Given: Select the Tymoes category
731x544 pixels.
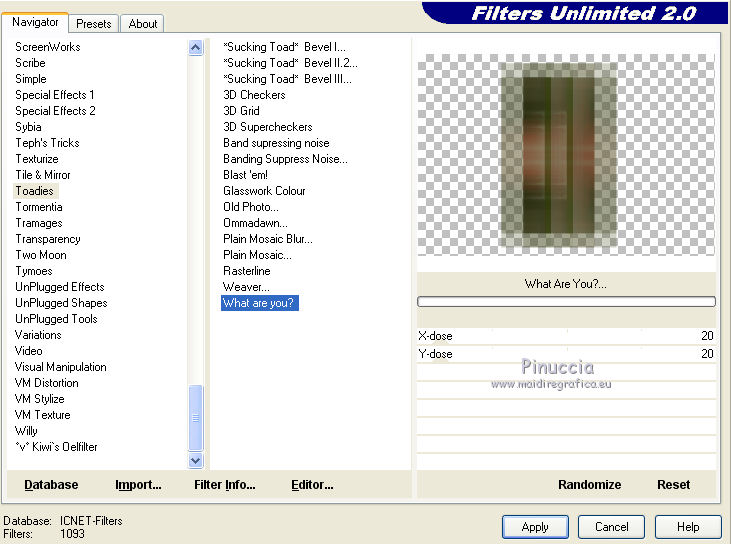Looking at the screenshot, I should click(34, 271).
